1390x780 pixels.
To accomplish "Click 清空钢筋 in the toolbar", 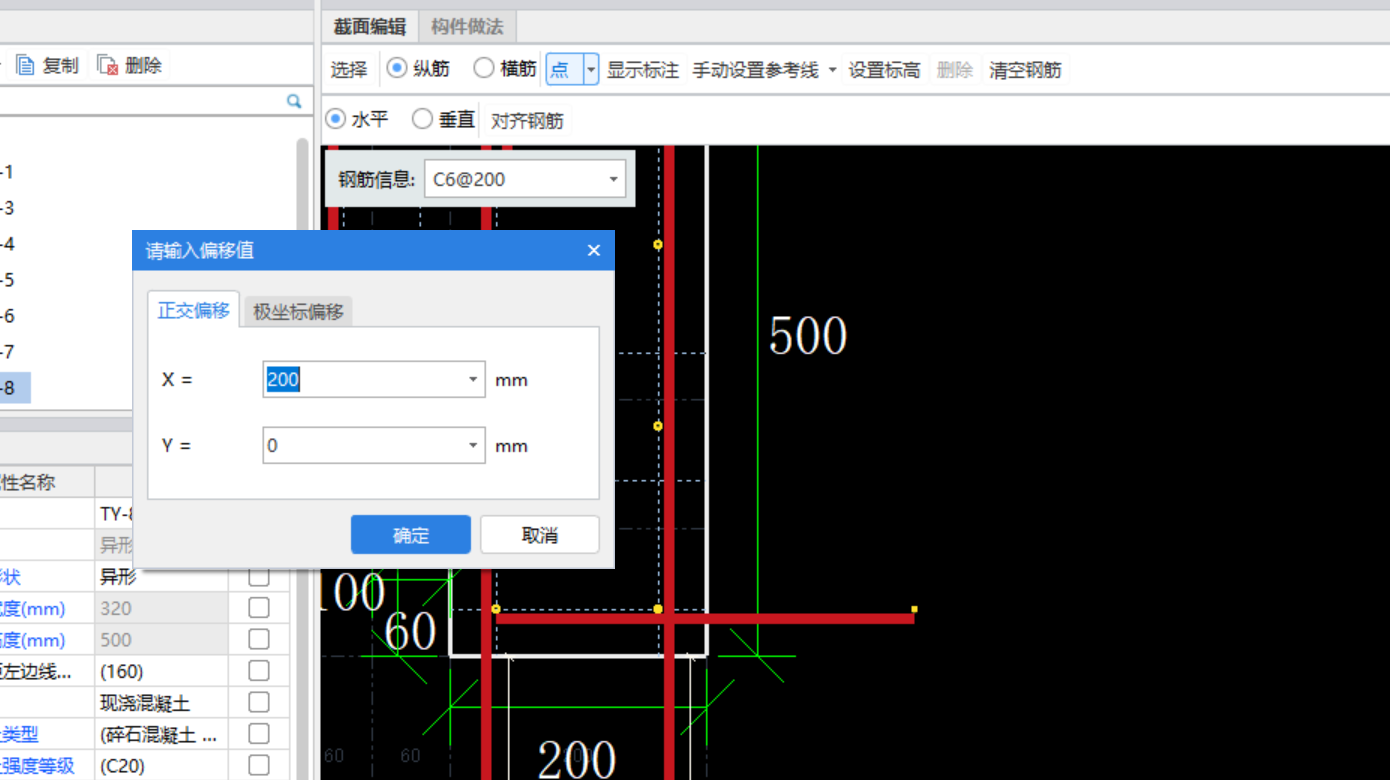I will pos(1025,70).
